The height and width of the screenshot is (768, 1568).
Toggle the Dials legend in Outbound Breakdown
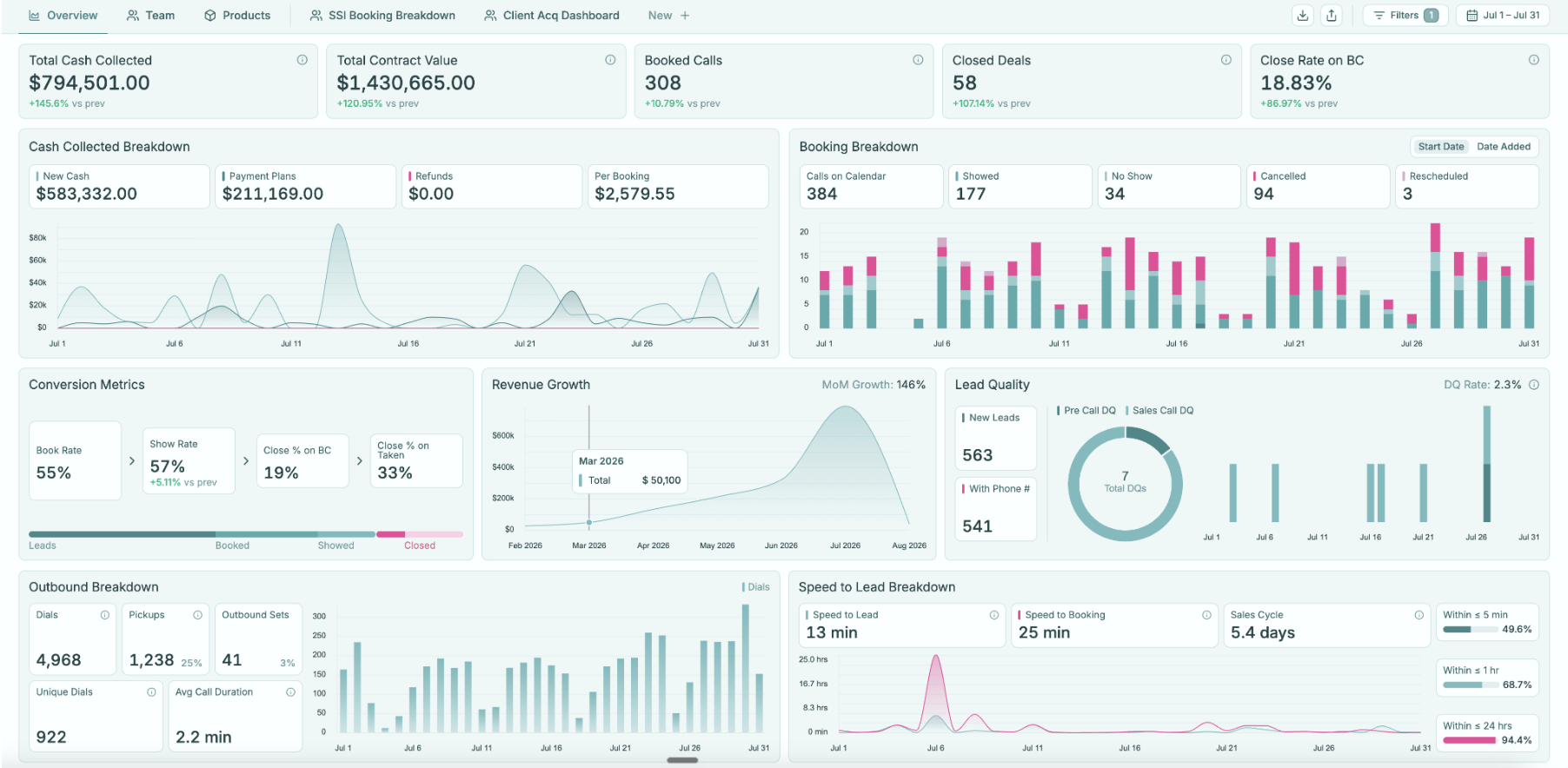(756, 587)
